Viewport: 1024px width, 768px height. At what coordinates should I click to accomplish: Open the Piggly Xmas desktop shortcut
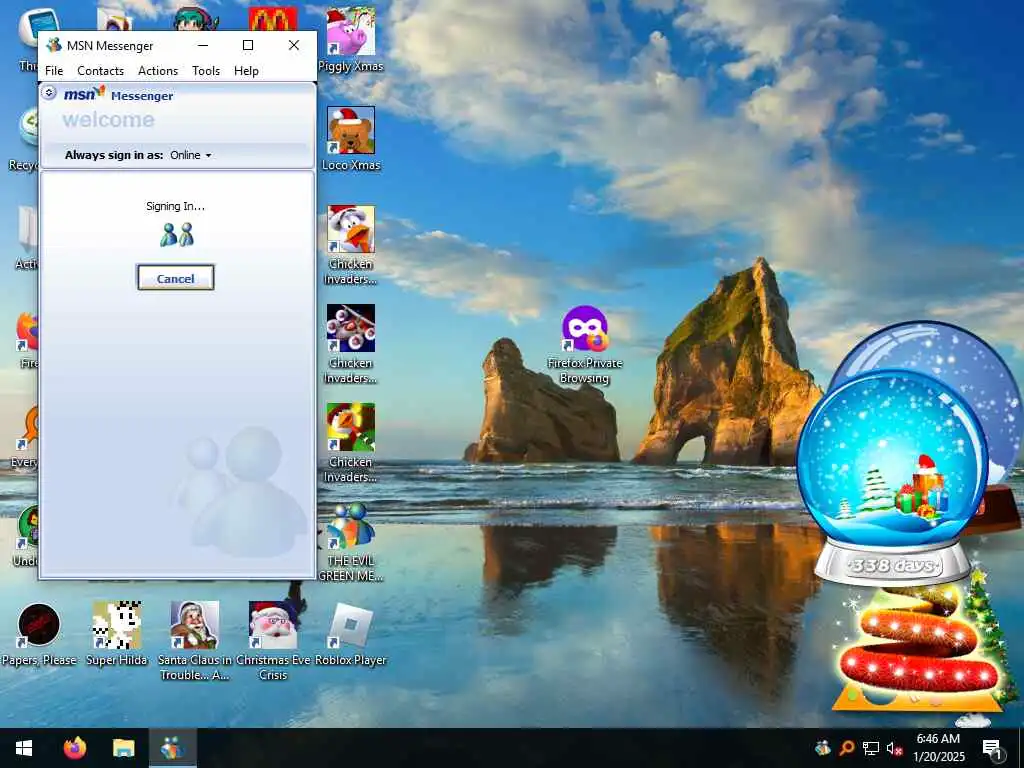tap(351, 40)
